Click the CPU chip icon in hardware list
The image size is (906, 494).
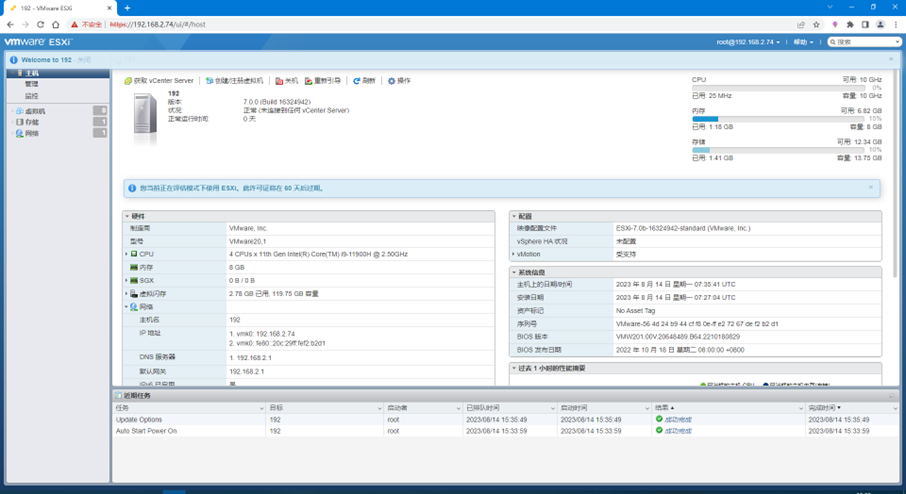coord(134,254)
